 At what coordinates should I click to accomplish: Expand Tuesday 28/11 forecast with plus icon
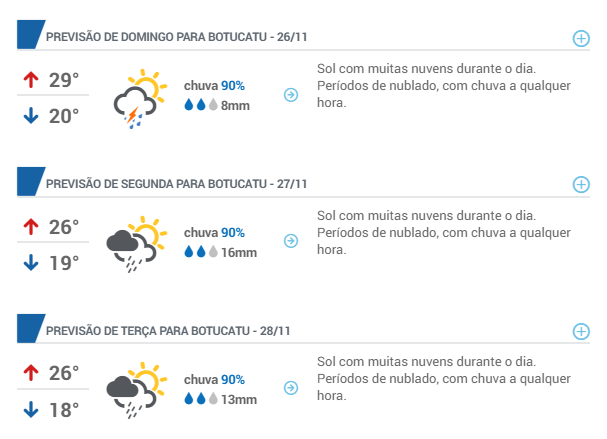click(581, 331)
